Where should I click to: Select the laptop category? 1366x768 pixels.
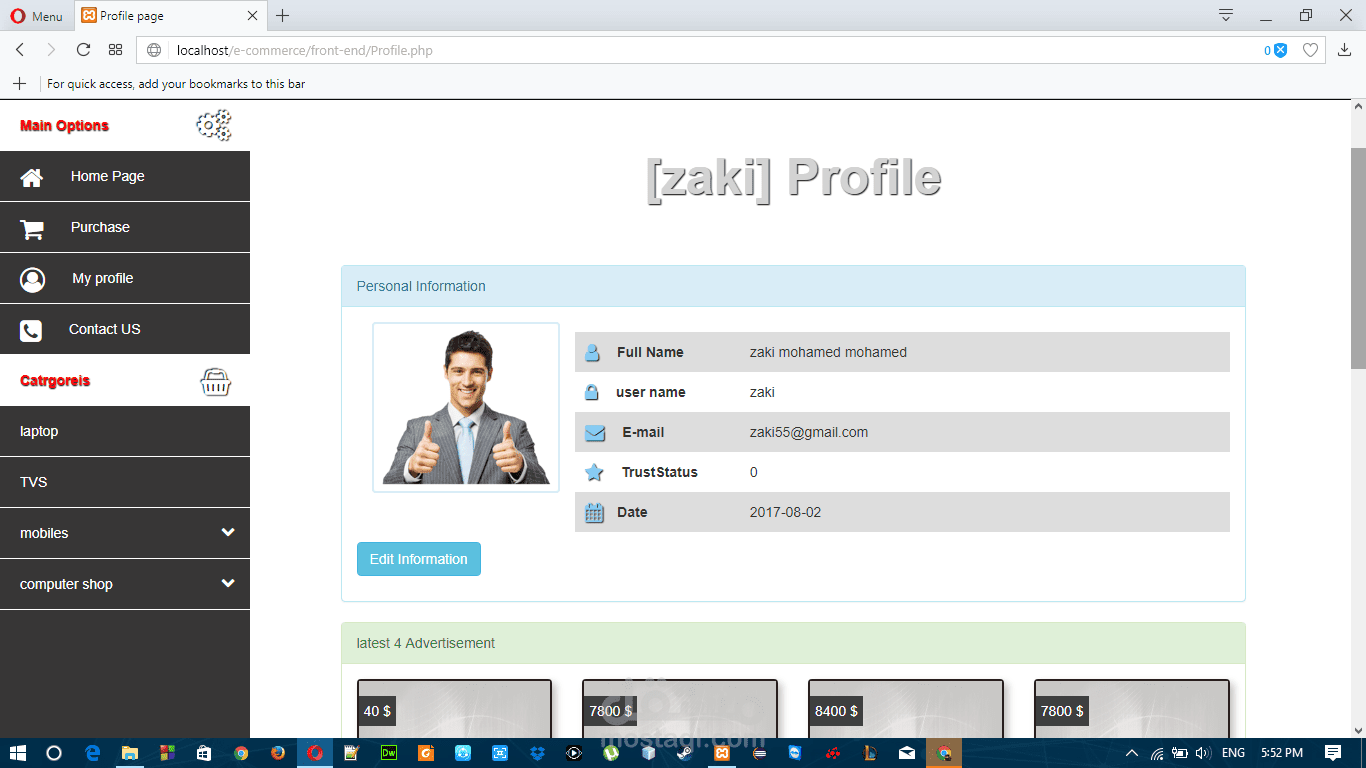click(x=125, y=432)
